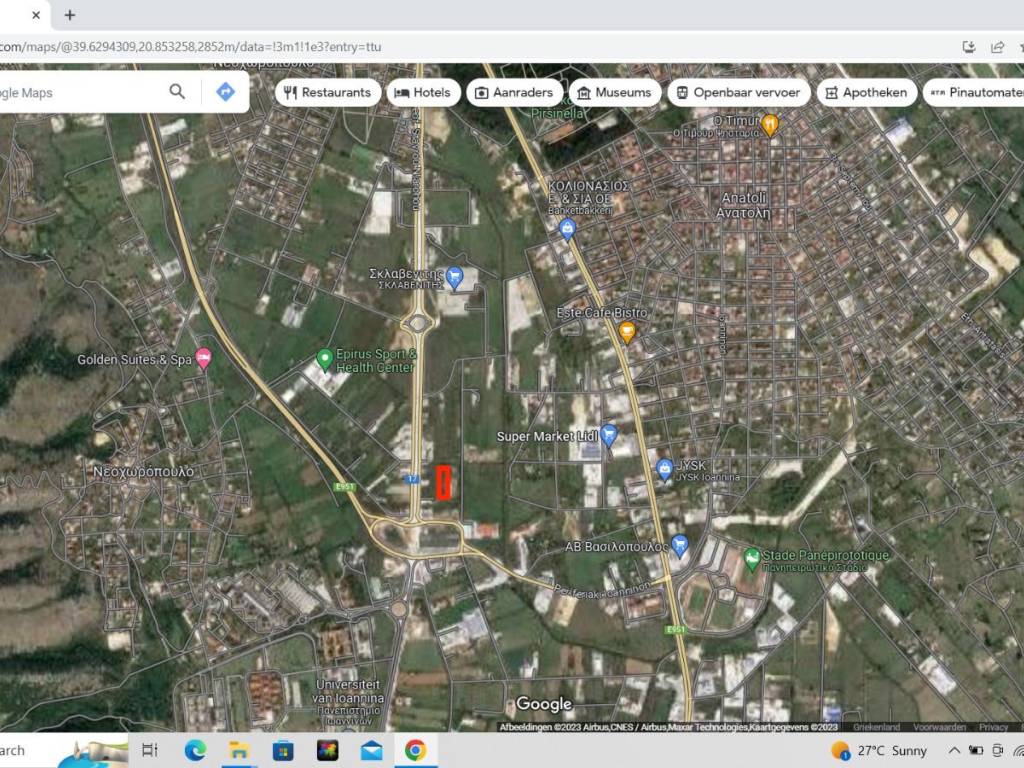This screenshot has height=768, width=1024.
Task: Open the Epirus Sport & Health Center marker
Action: pyautogui.click(x=324, y=358)
